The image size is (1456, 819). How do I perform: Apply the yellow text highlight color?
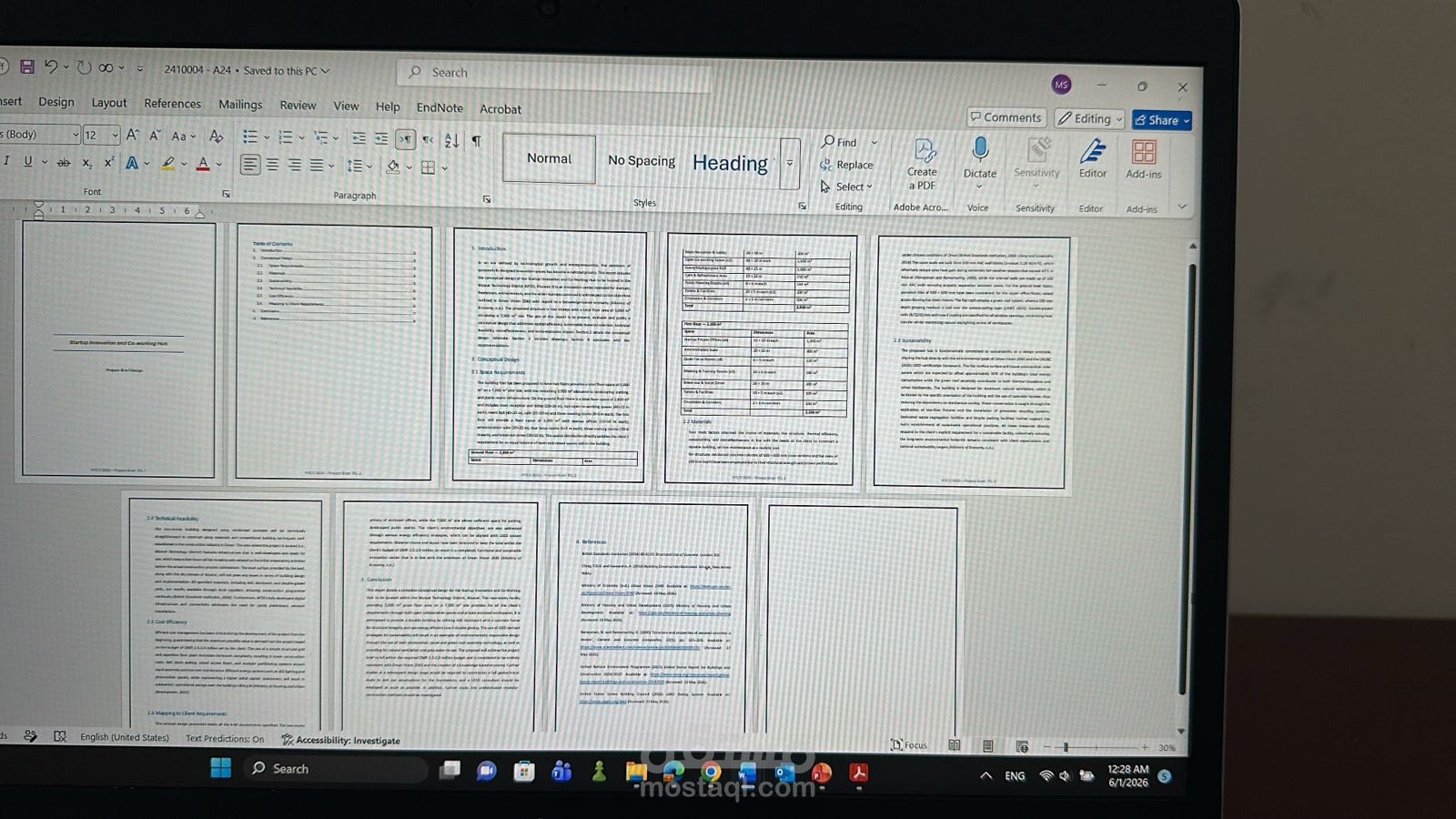(x=168, y=164)
